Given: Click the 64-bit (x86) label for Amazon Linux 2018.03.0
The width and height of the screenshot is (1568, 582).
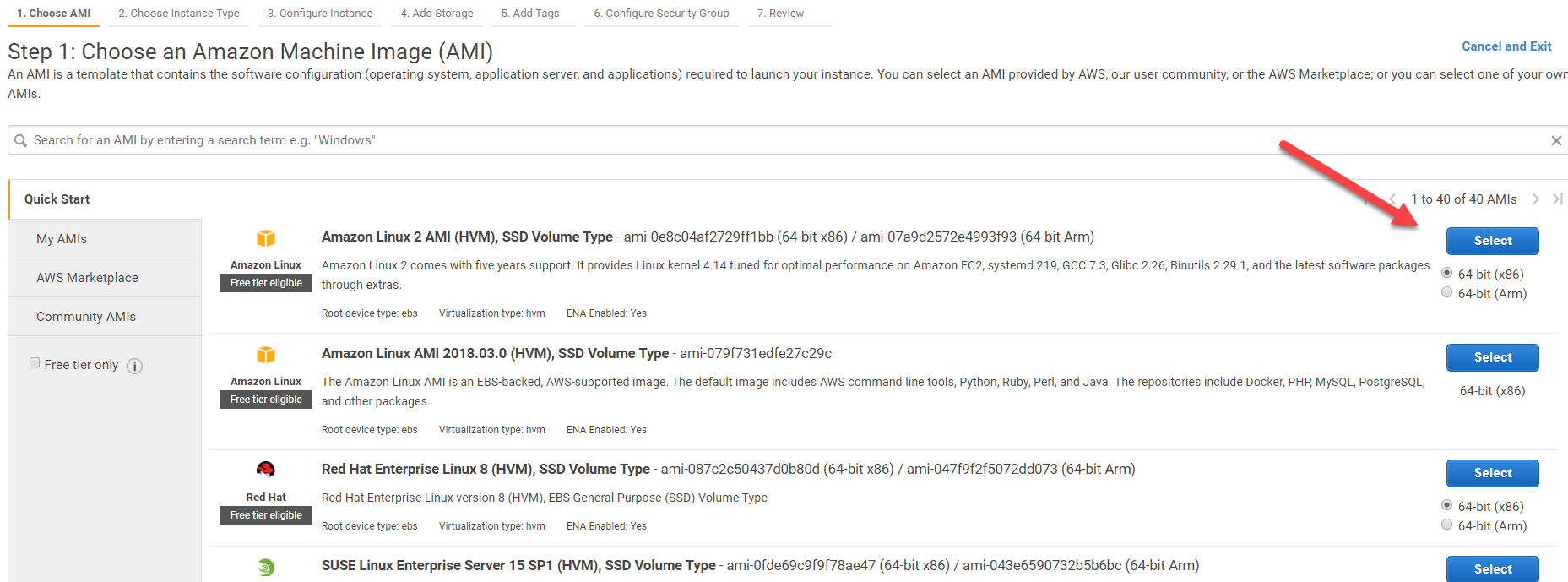Looking at the screenshot, I should coord(1492,390).
